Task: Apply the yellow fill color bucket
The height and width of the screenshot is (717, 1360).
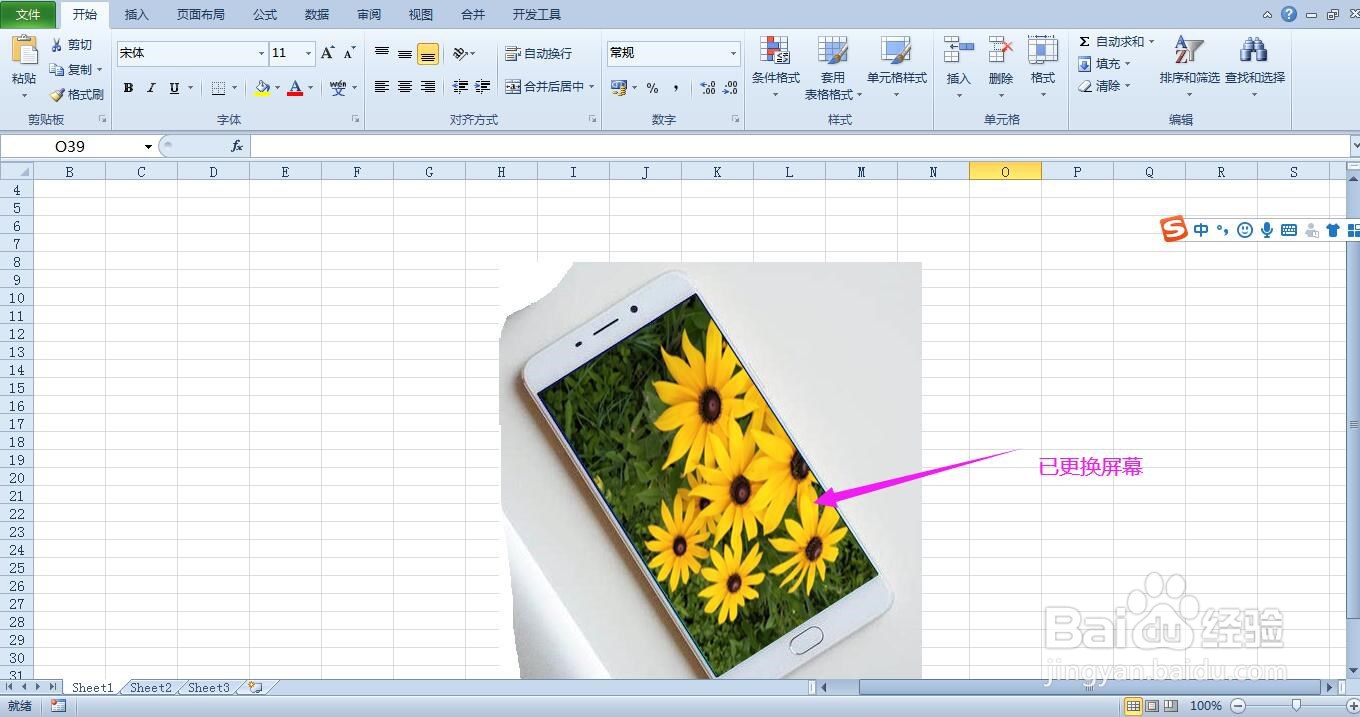Action: pos(262,88)
